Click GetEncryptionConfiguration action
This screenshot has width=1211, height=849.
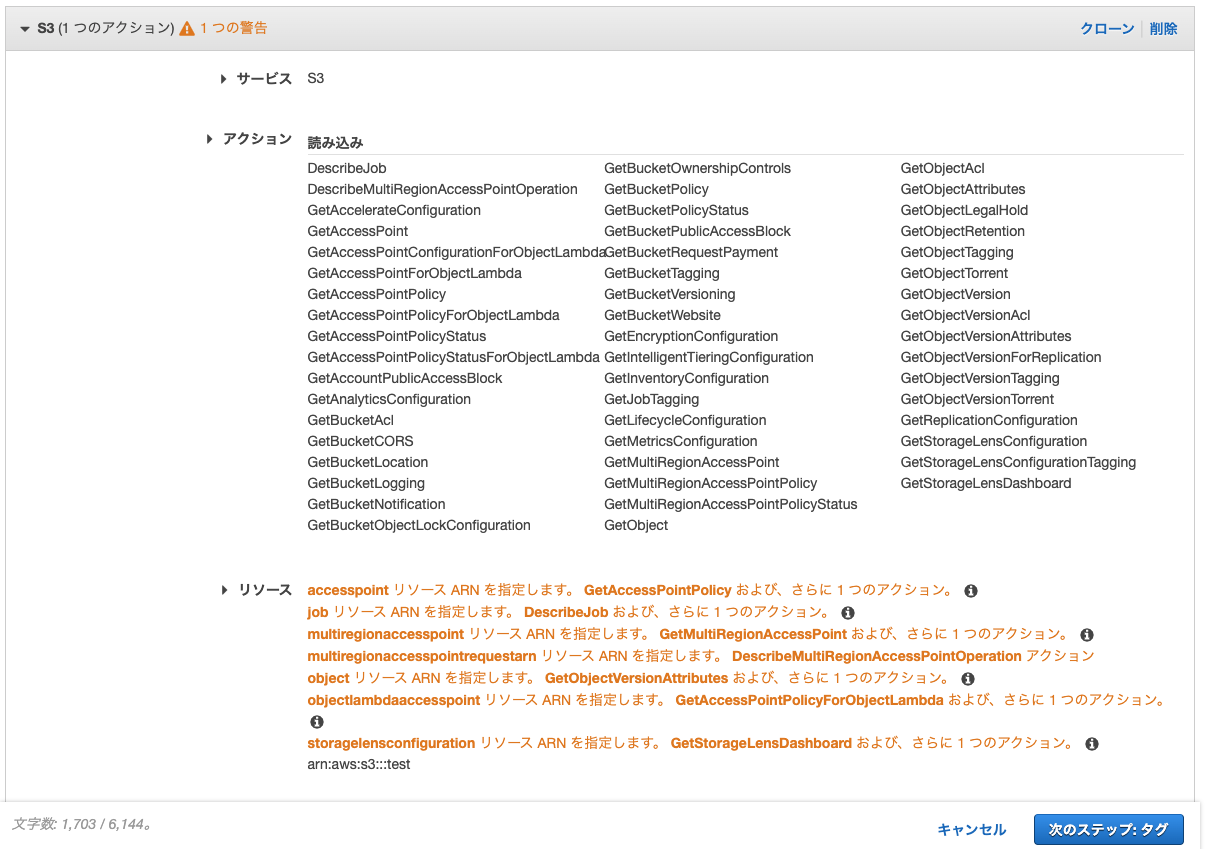[x=691, y=336]
